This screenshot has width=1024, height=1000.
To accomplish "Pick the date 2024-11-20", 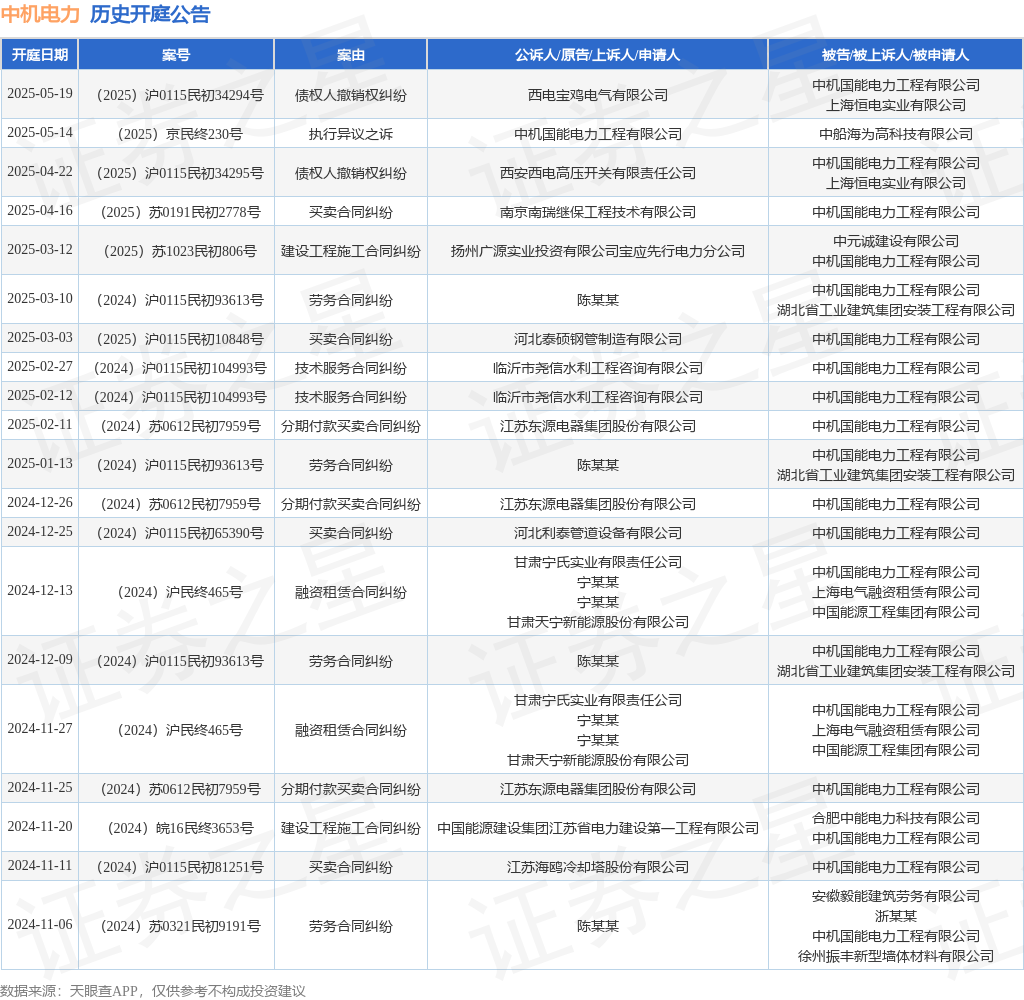I will pyautogui.click(x=40, y=826).
